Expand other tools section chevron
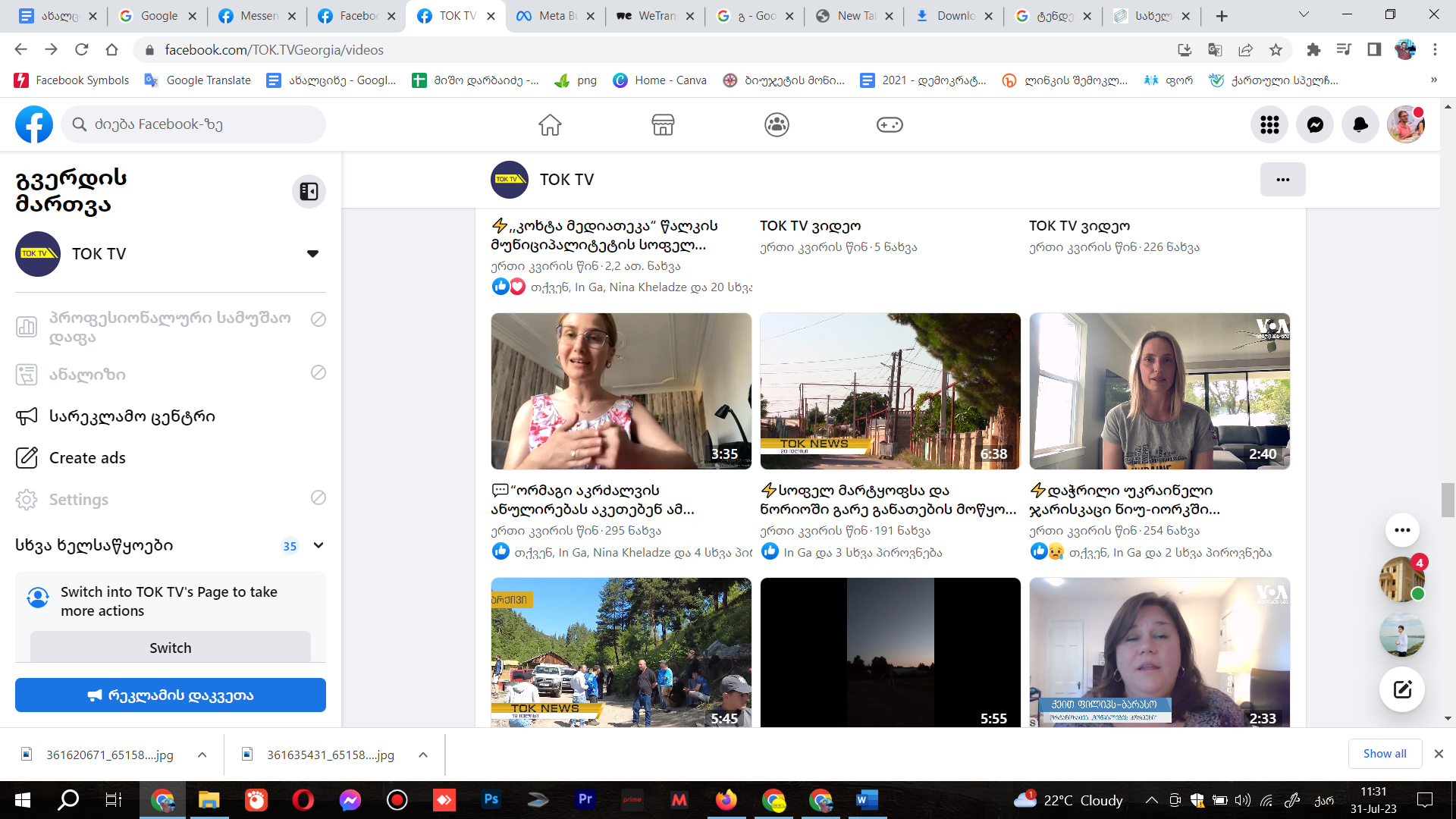This screenshot has height=819, width=1456. [x=318, y=545]
